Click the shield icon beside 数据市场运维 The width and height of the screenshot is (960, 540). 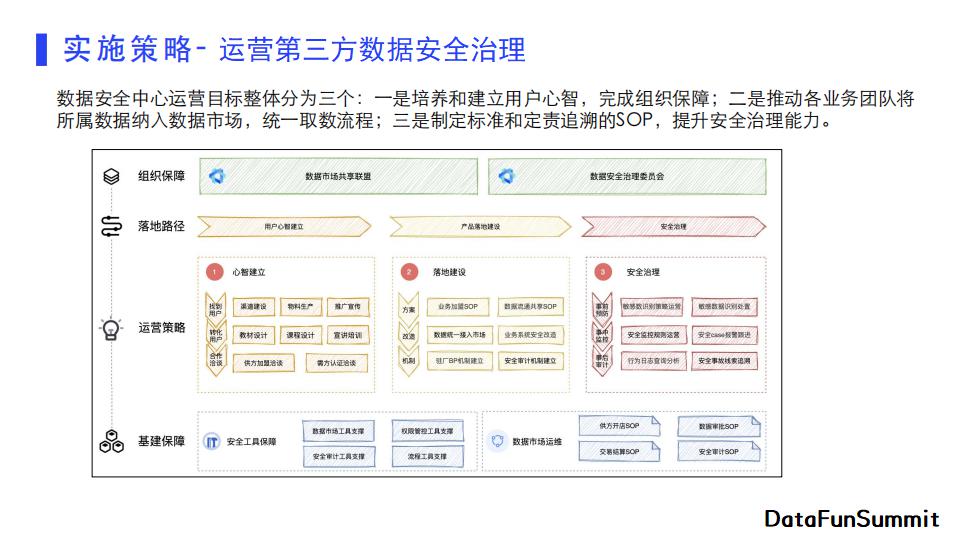point(497,441)
